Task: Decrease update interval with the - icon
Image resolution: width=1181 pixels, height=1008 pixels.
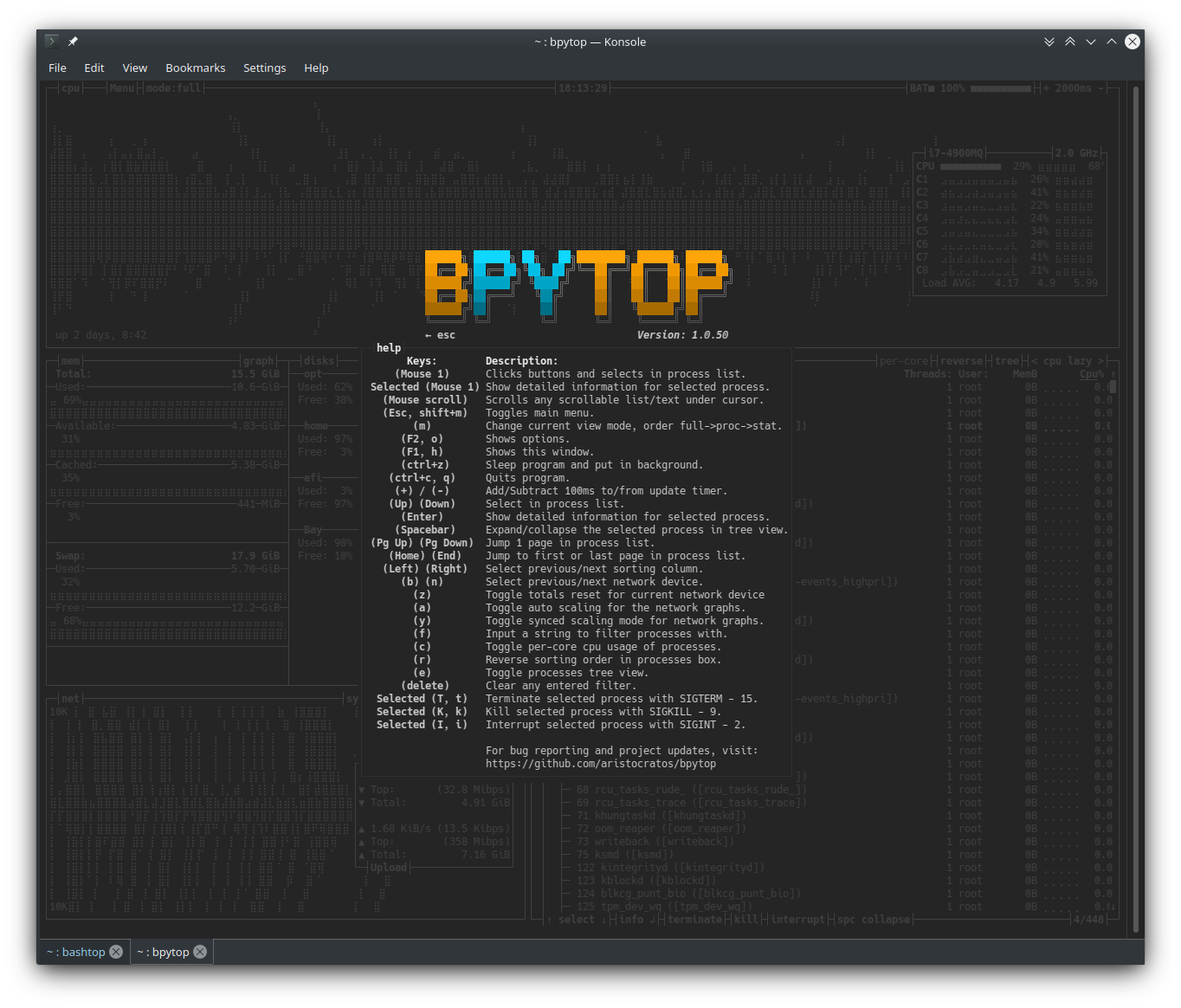Action: click(1101, 87)
